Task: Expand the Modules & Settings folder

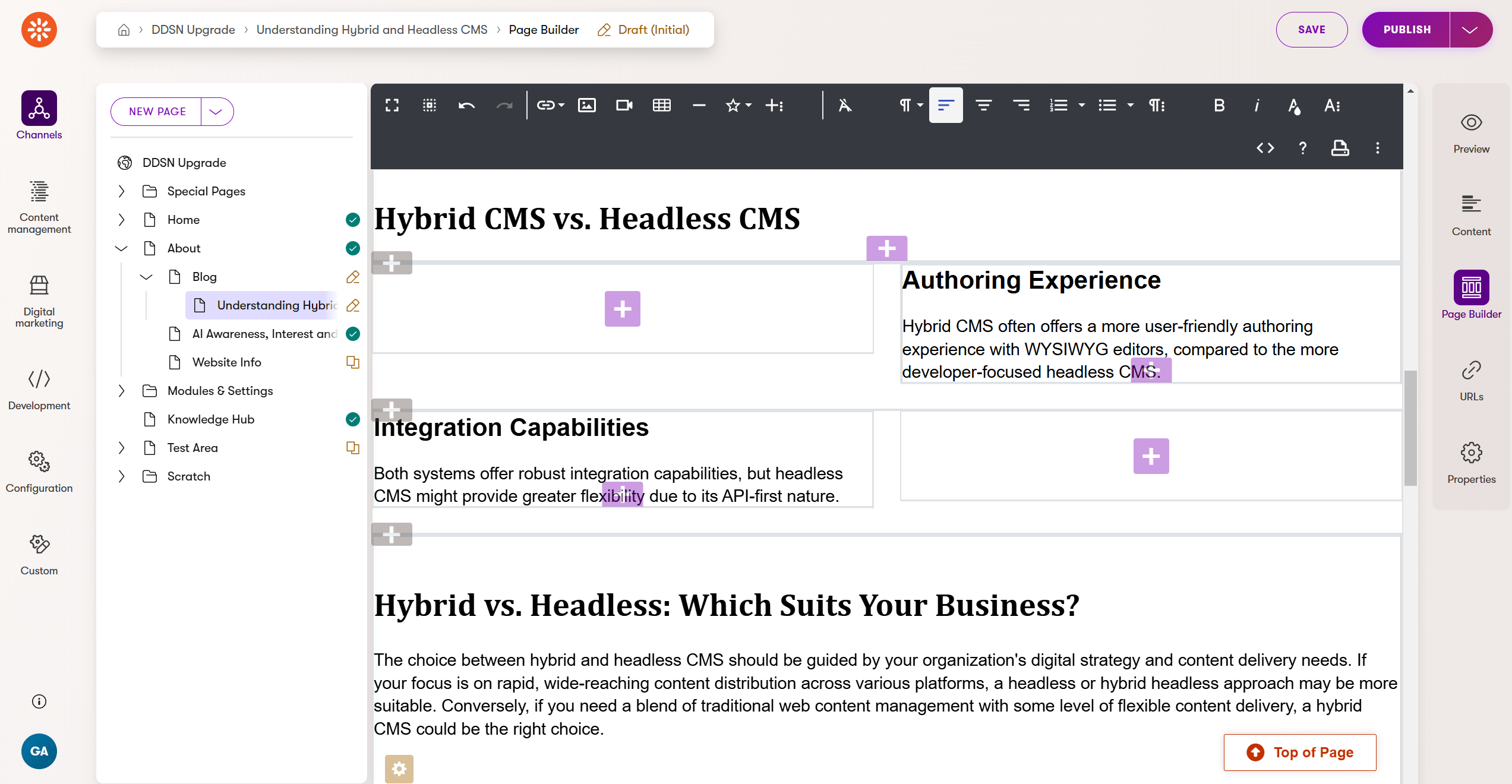Action: 119,390
